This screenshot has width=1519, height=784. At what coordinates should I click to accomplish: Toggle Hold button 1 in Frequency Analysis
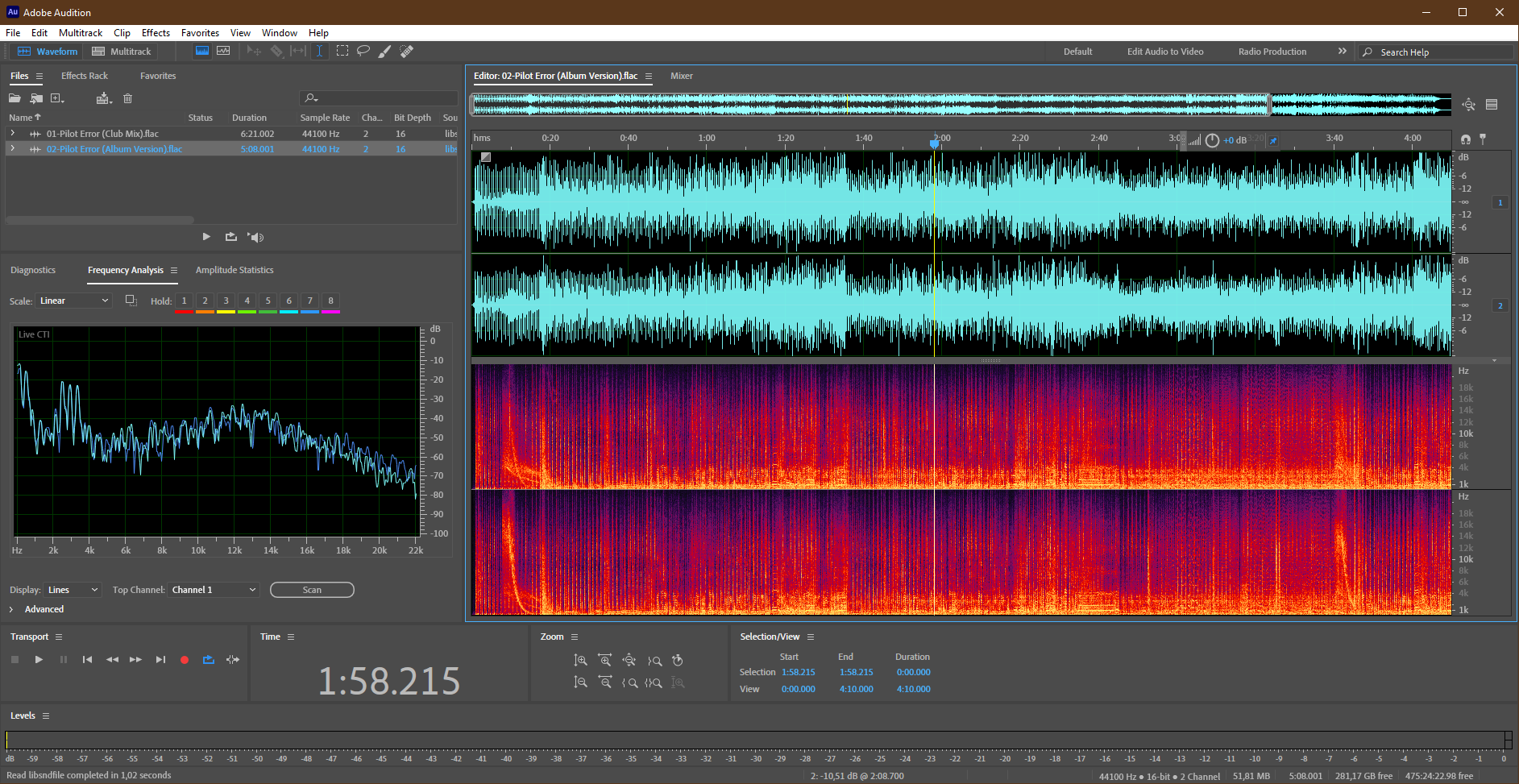[x=184, y=301]
